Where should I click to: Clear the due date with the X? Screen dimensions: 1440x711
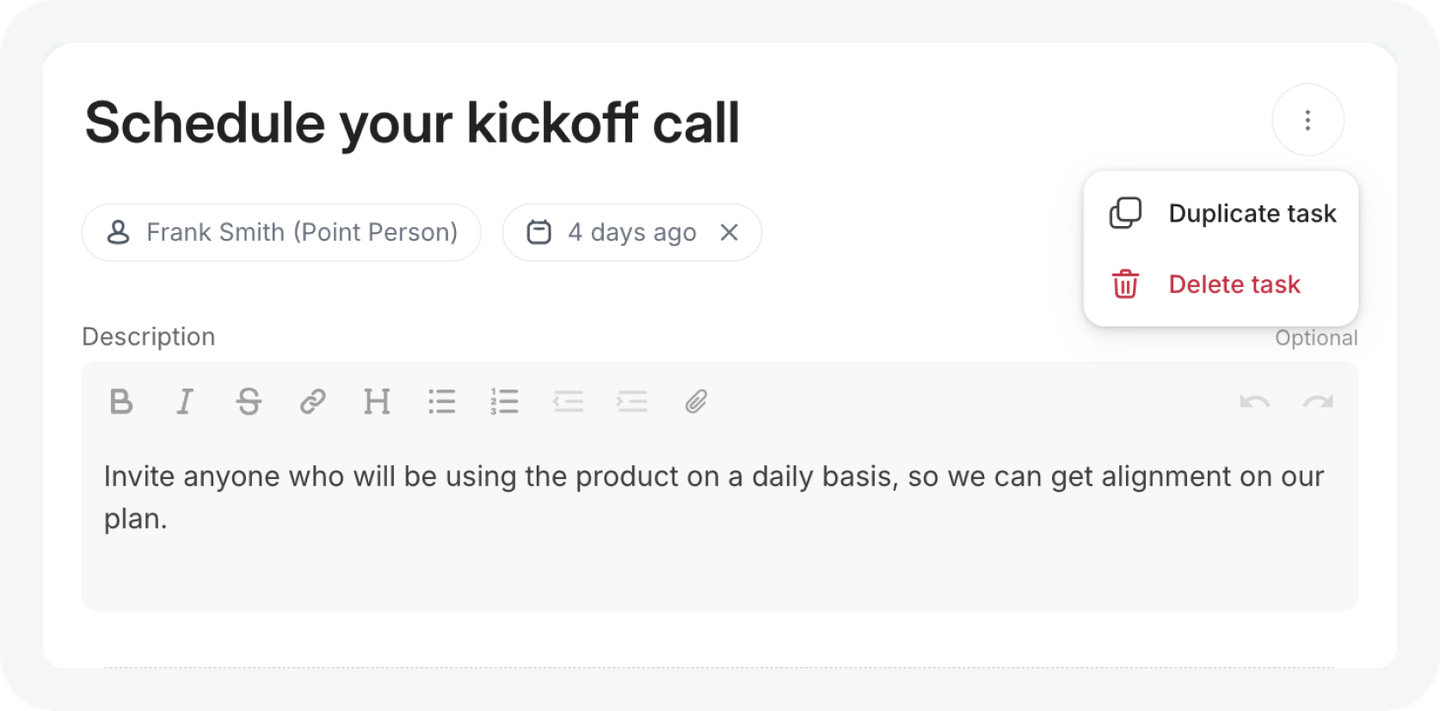(x=729, y=233)
